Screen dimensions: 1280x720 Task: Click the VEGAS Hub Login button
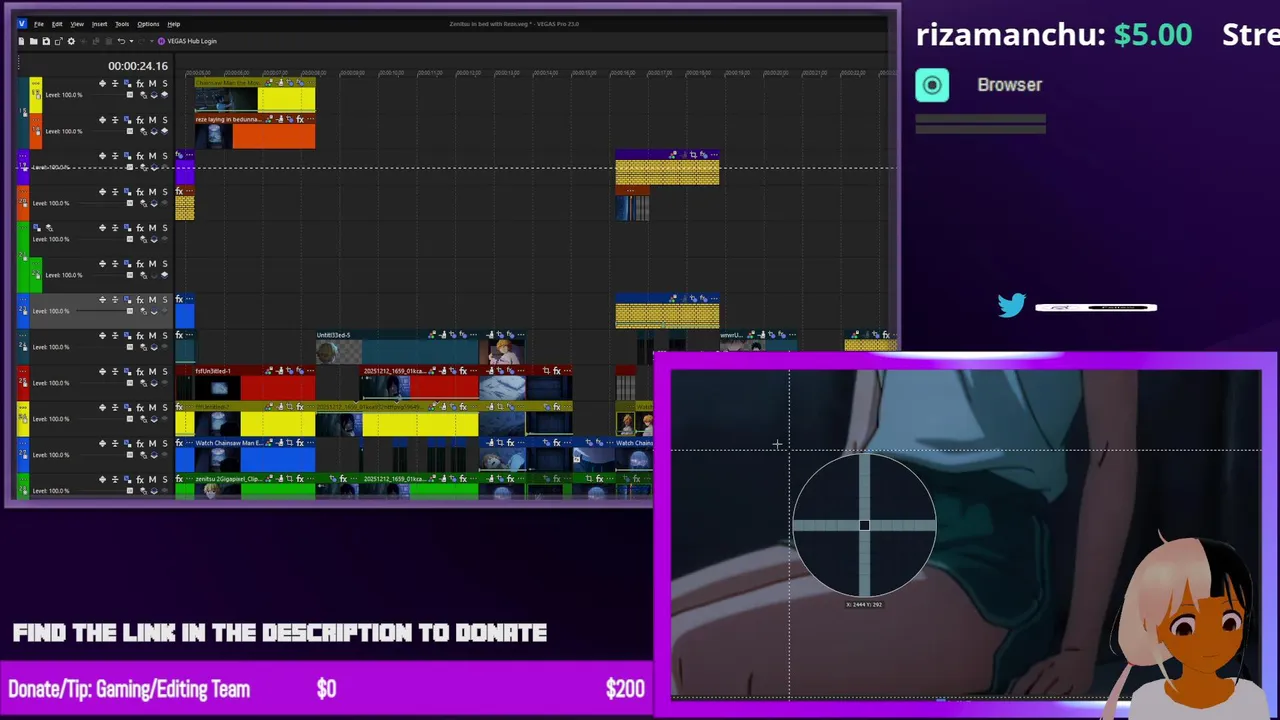tap(187, 41)
